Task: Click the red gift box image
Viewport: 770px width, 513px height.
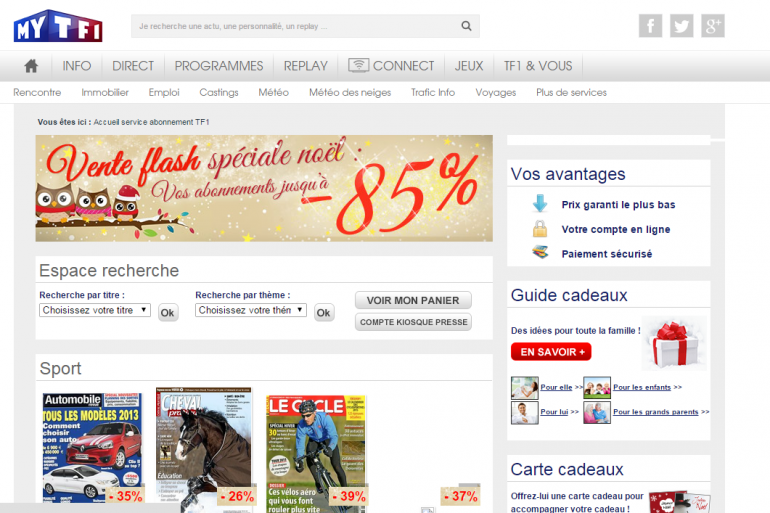Action: coord(674,344)
